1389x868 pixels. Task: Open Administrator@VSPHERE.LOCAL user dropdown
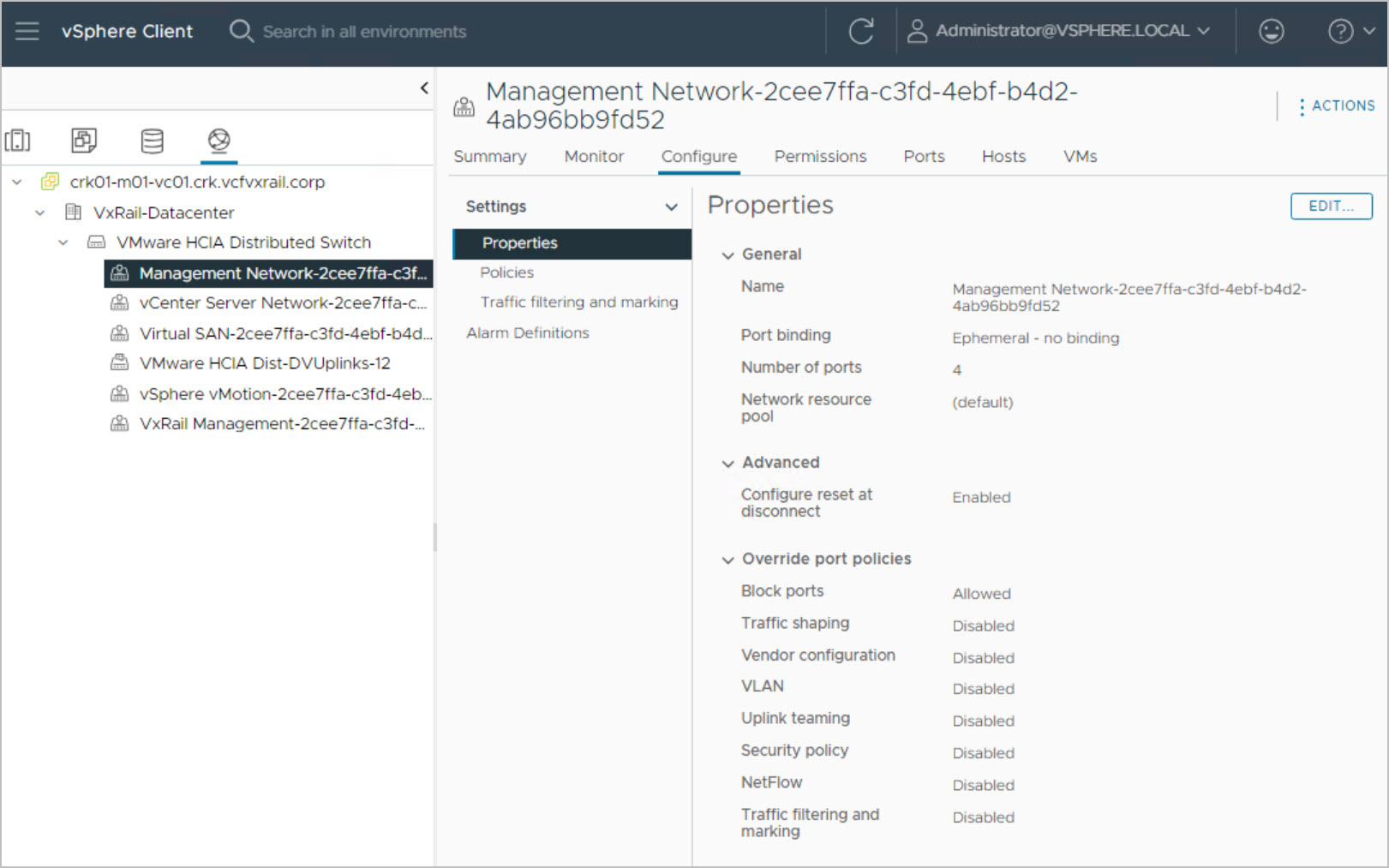point(1062,32)
